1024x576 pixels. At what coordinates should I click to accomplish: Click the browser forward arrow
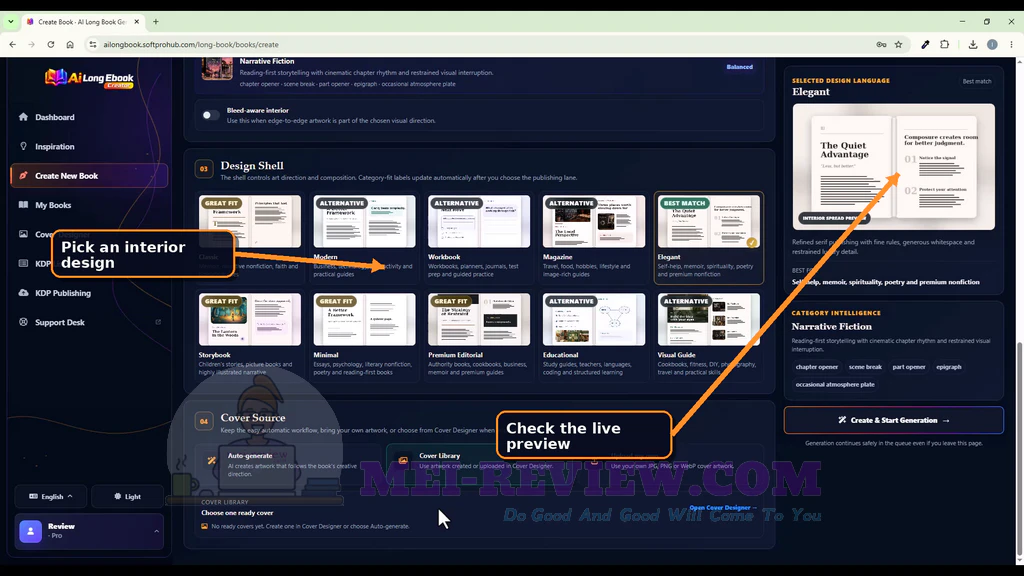(x=31, y=44)
